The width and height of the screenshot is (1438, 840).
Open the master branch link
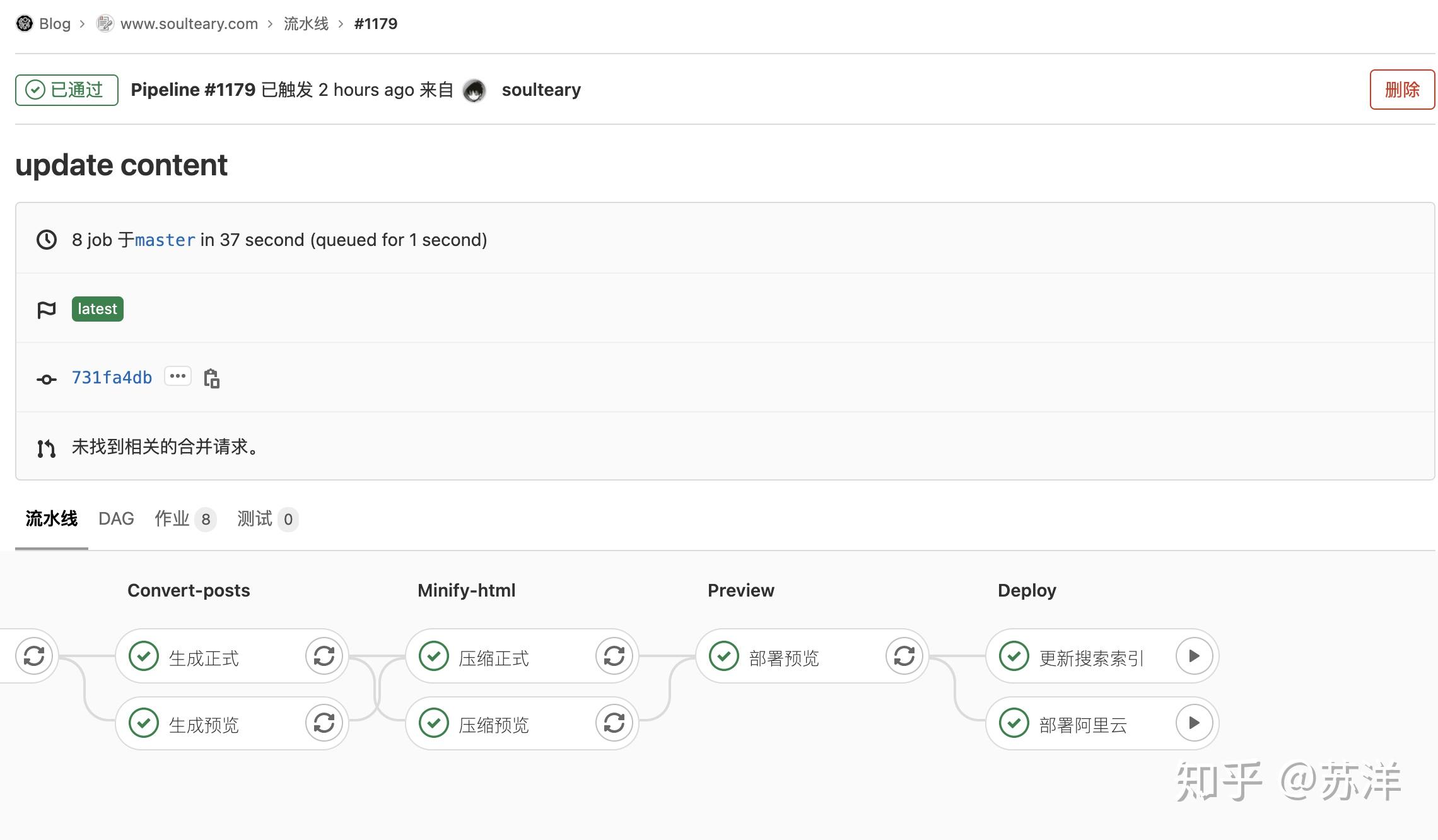tap(165, 240)
